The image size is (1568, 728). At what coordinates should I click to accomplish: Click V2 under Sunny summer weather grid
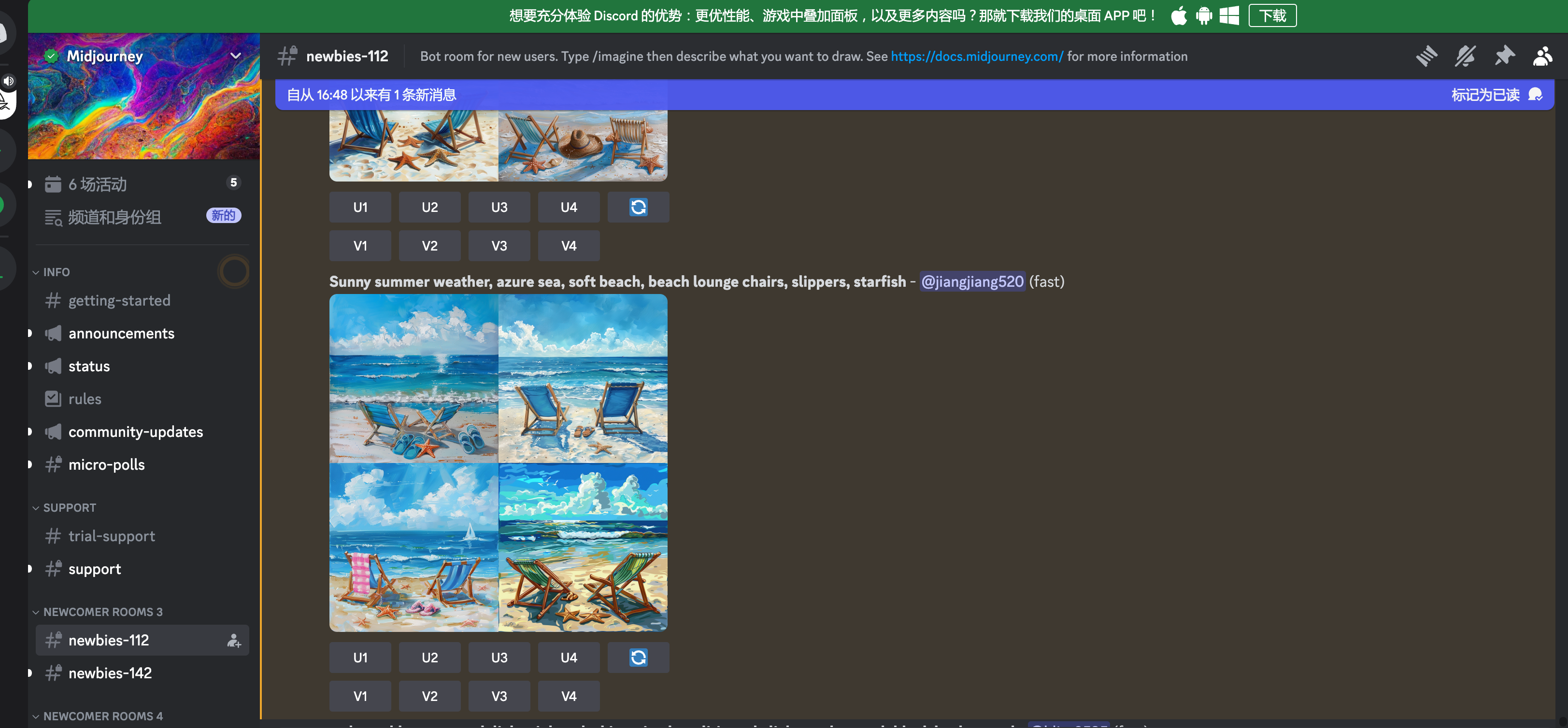click(430, 696)
